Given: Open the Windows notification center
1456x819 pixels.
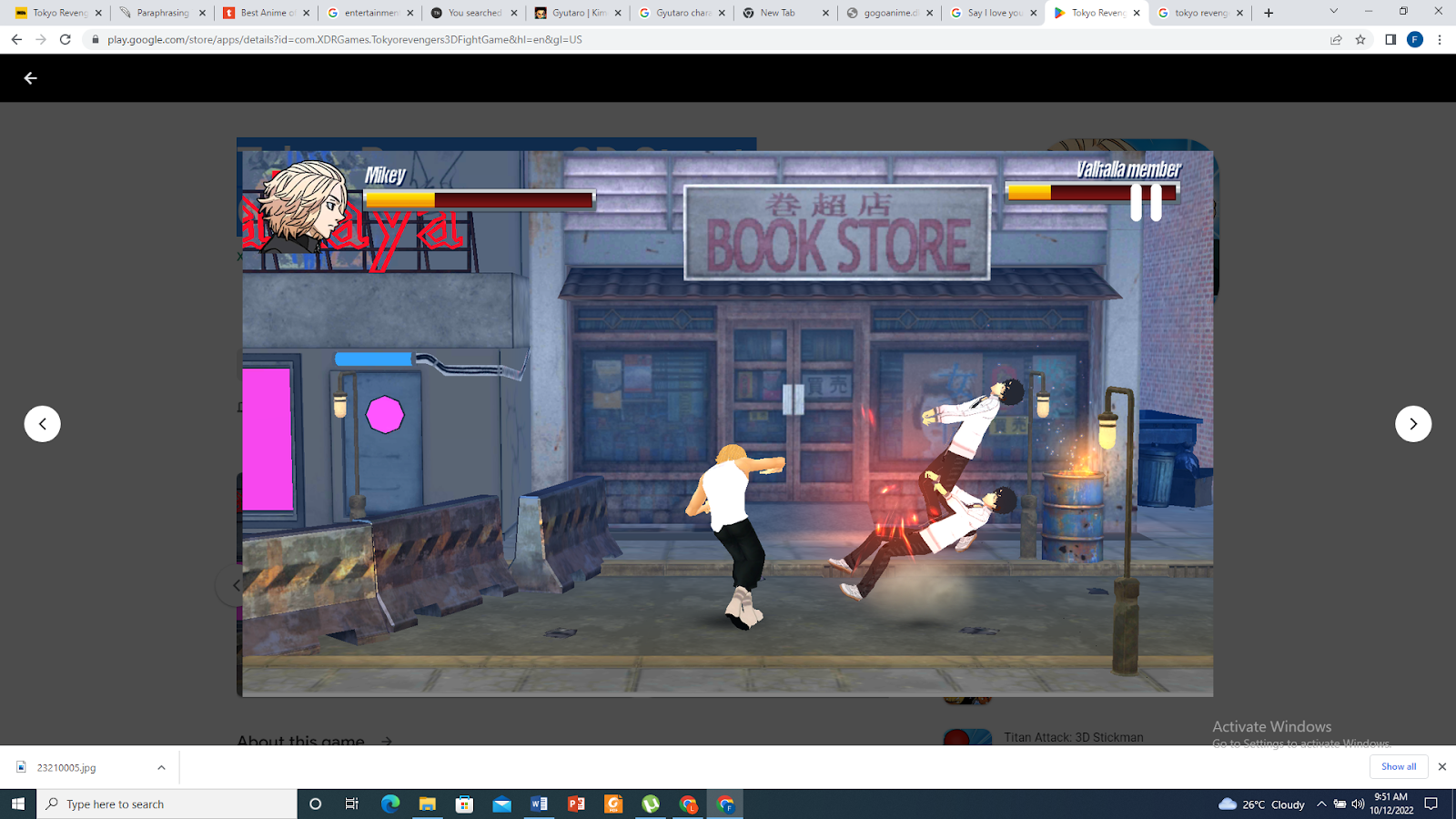Looking at the screenshot, I should pyautogui.click(x=1431, y=804).
